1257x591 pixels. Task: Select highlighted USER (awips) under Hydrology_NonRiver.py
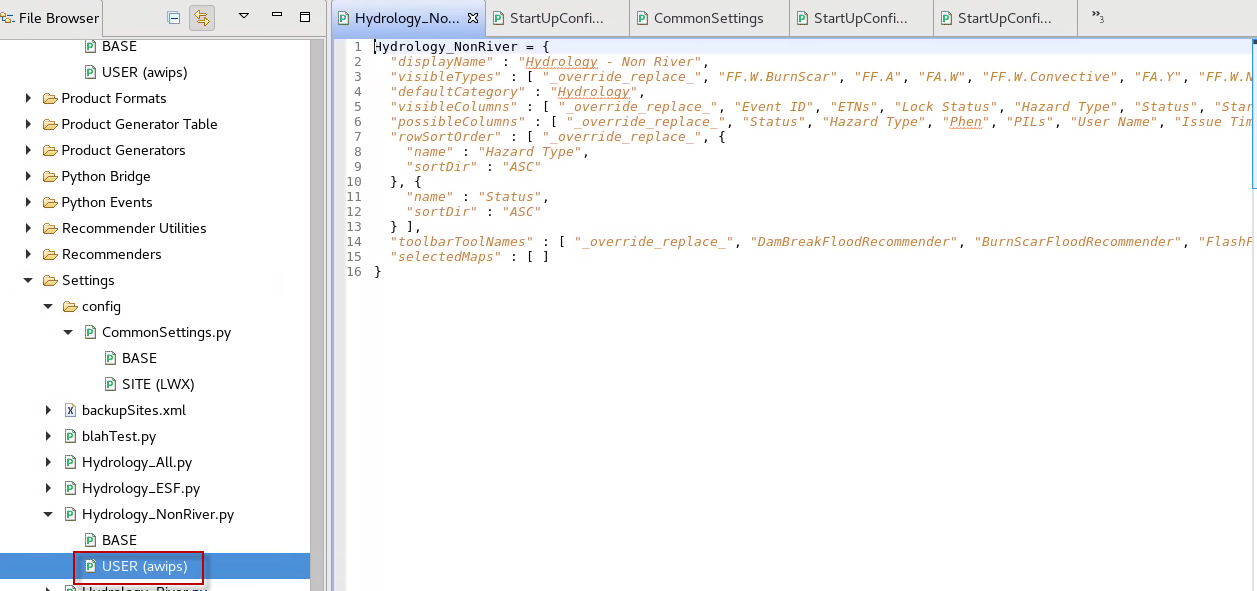click(144, 566)
